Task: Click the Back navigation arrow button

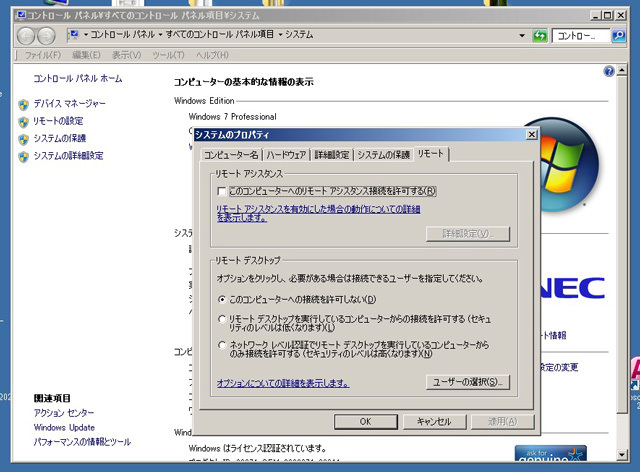Action: pos(26,36)
